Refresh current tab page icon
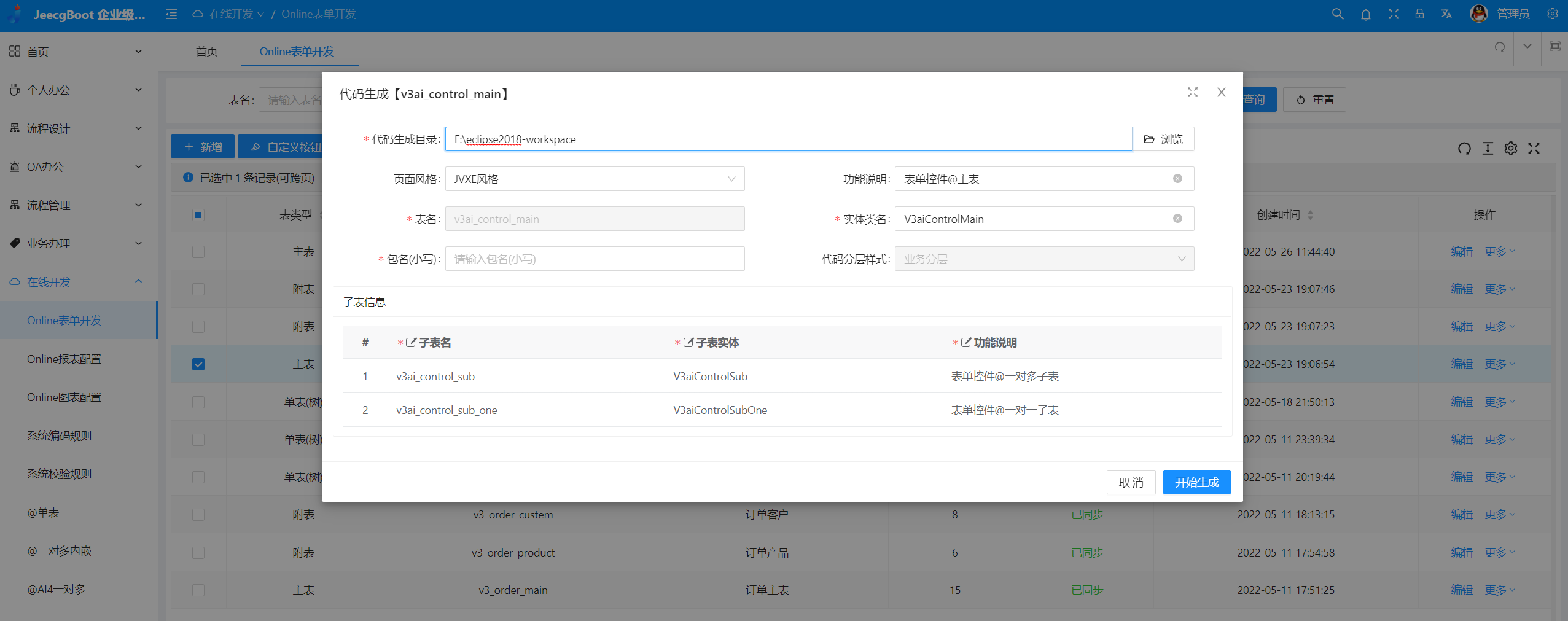Image resolution: width=1568 pixels, height=621 pixels. (1500, 47)
